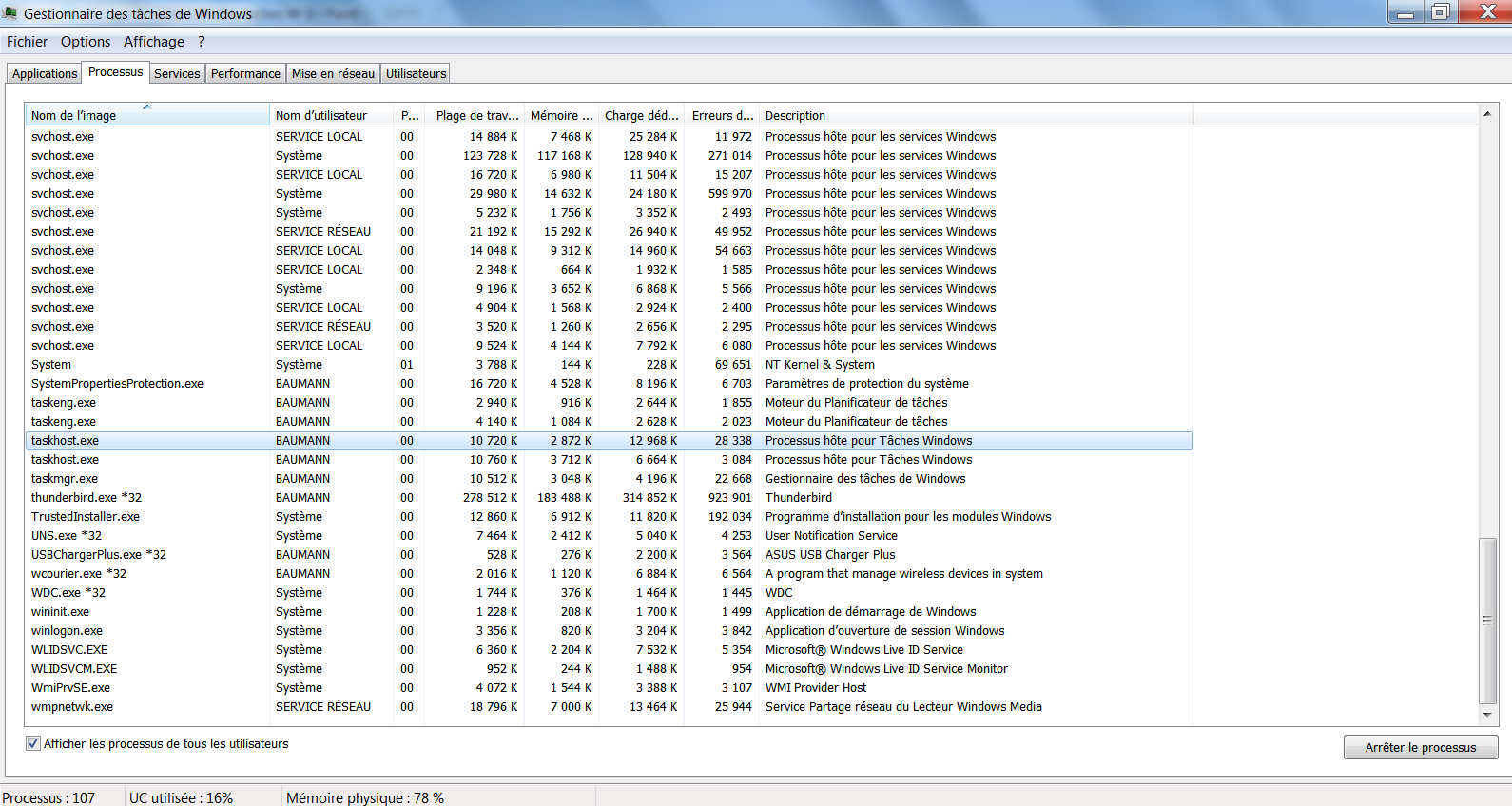Go to the Utilisateurs tab
This screenshot has height=806, width=1512.
pos(416,73)
